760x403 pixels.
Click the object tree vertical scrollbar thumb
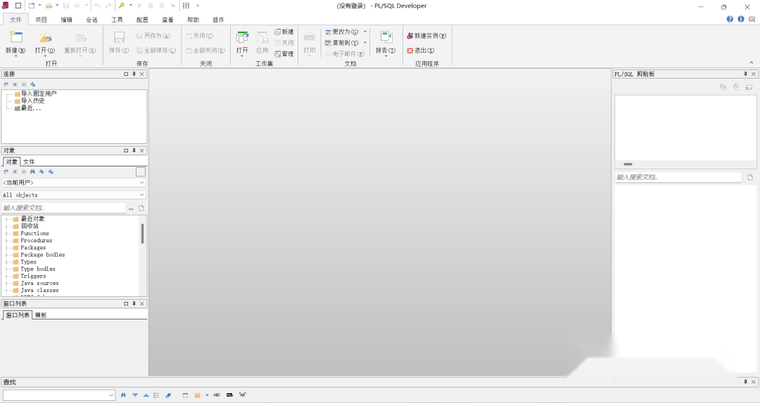pyautogui.click(x=142, y=233)
